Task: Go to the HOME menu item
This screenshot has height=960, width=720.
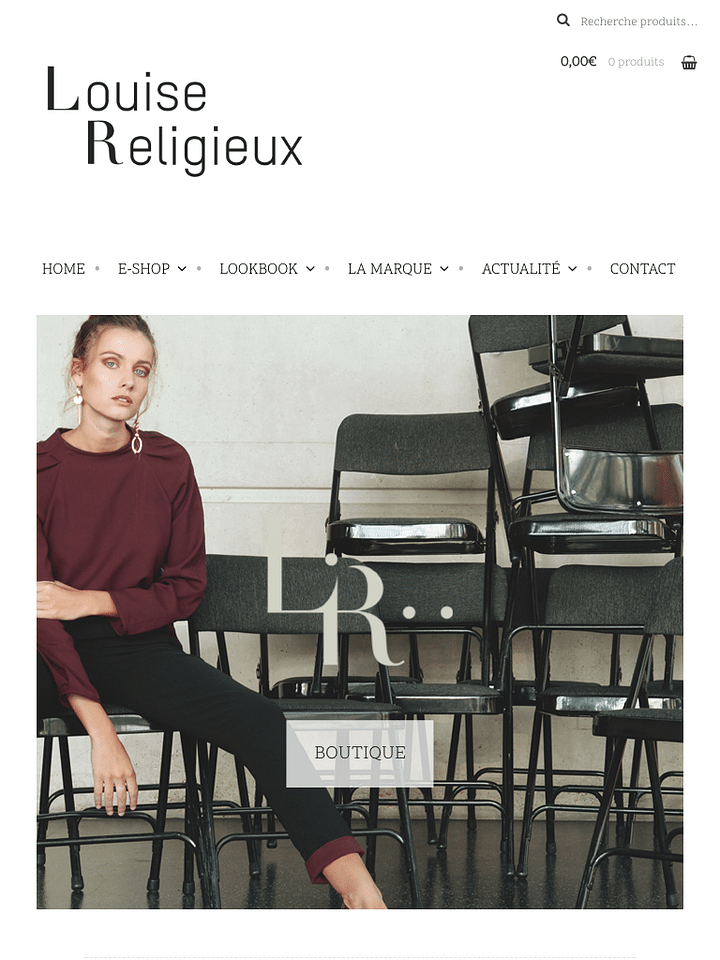Action: tap(64, 269)
